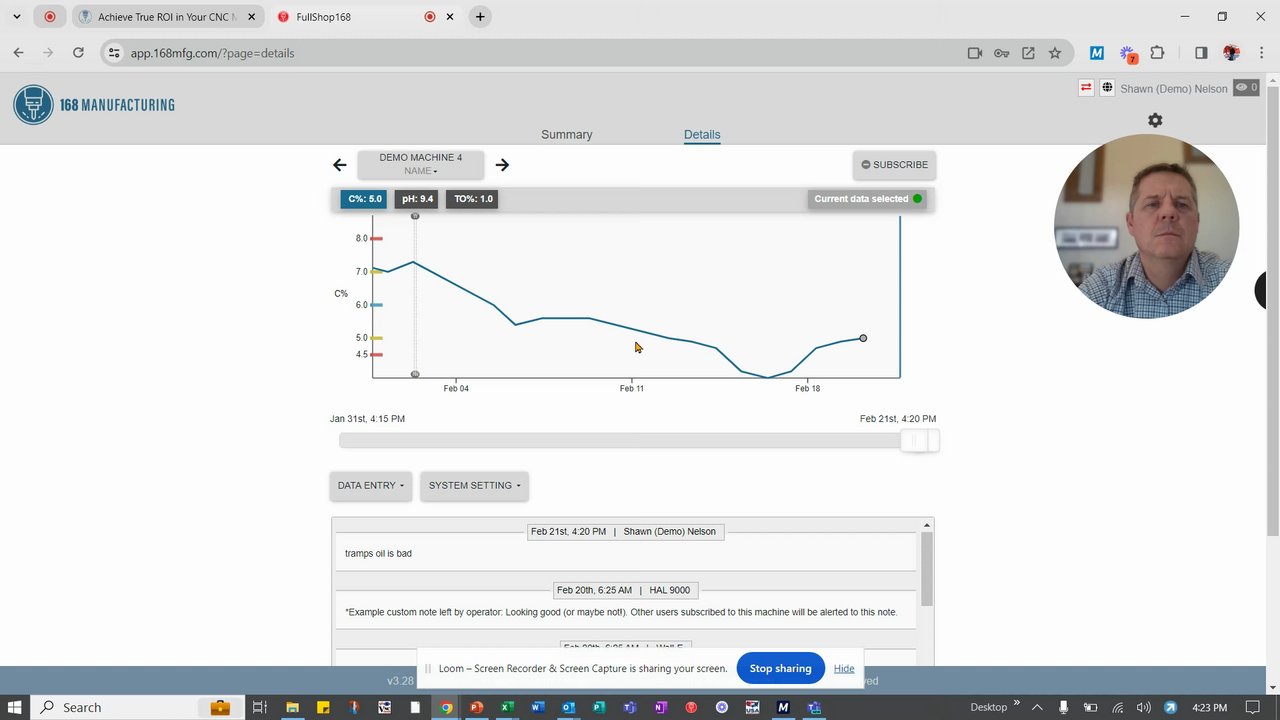Click the 'tramps oil is bad' note

click(378, 553)
